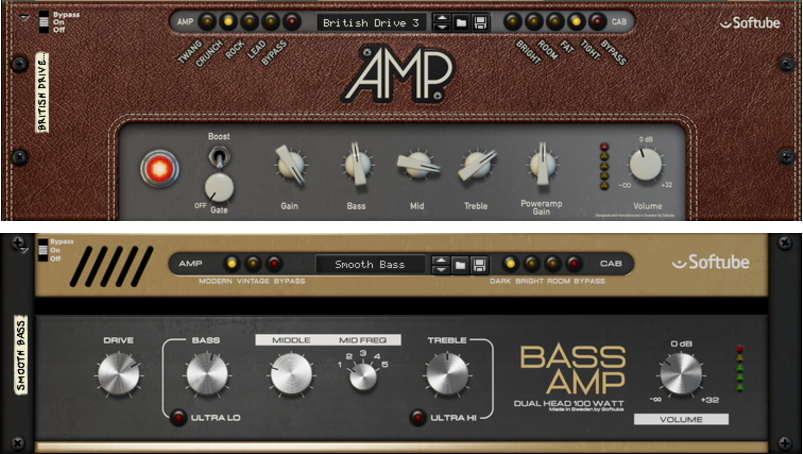Collapse the British Drive device with the fold arrow
Image resolution: width=803 pixels, height=454 pixels.
[x=24, y=18]
